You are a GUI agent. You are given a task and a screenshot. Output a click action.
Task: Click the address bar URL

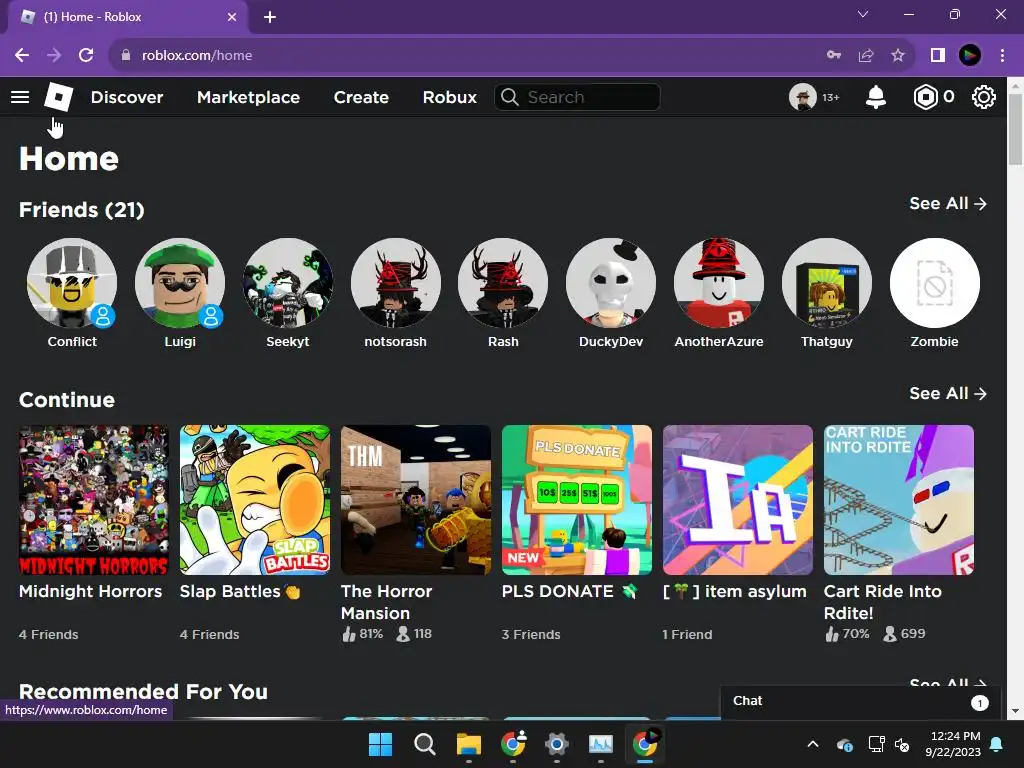pos(197,56)
